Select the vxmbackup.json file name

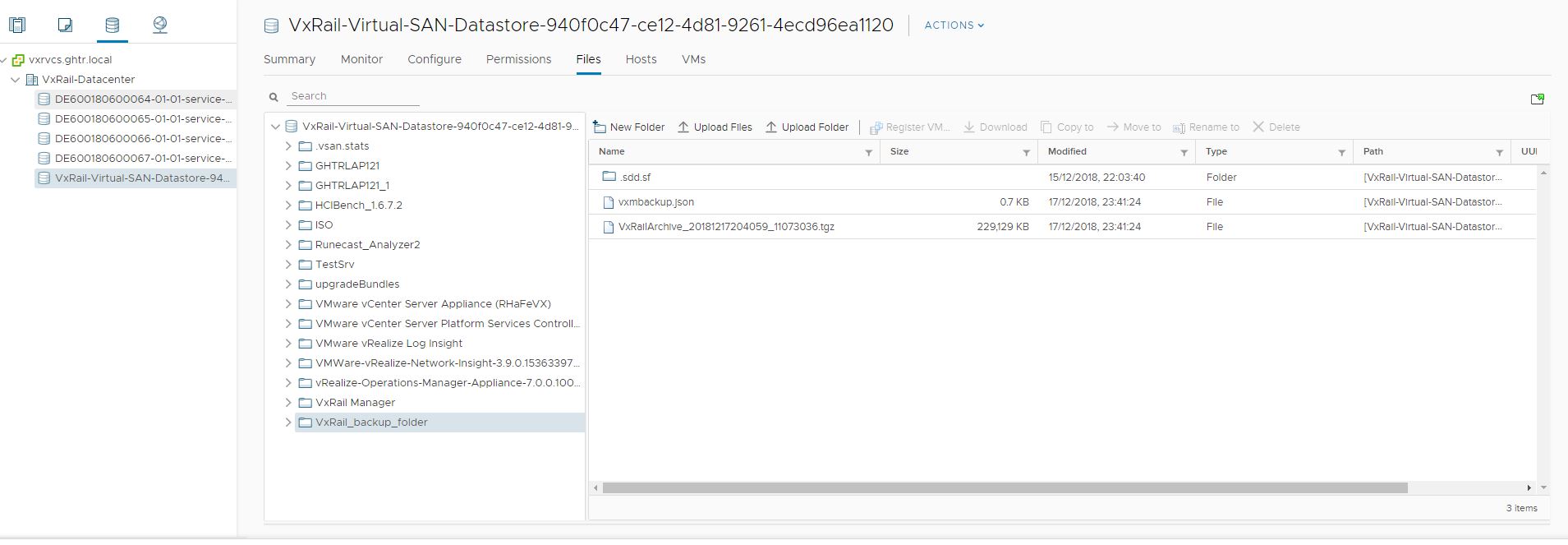(656, 202)
